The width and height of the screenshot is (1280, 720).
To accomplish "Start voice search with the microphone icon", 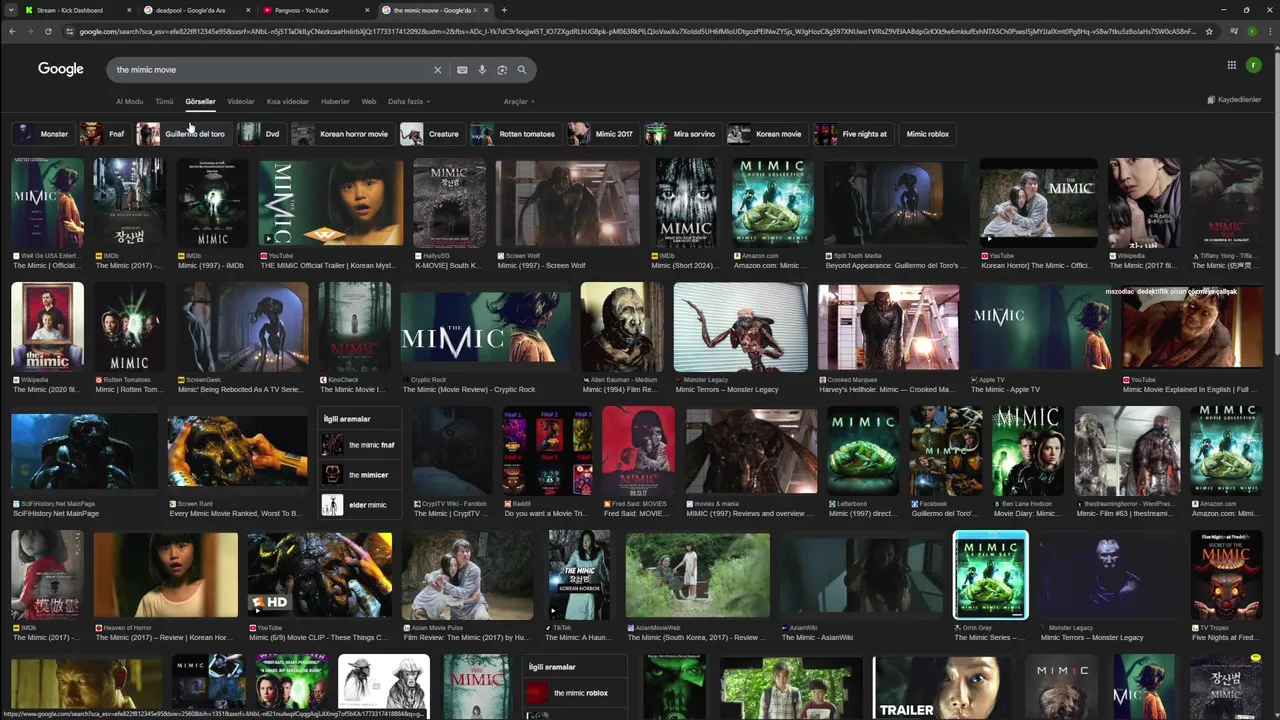I will pyautogui.click(x=482, y=70).
